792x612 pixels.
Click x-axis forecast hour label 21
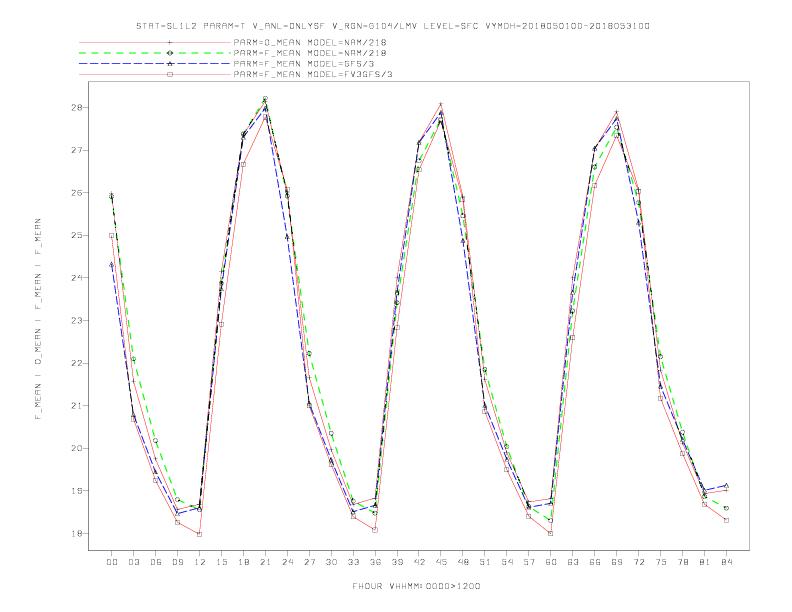265,562
